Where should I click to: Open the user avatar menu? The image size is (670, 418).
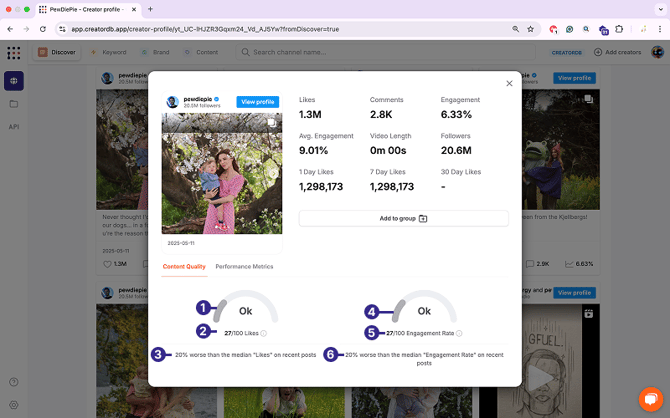pos(657,52)
